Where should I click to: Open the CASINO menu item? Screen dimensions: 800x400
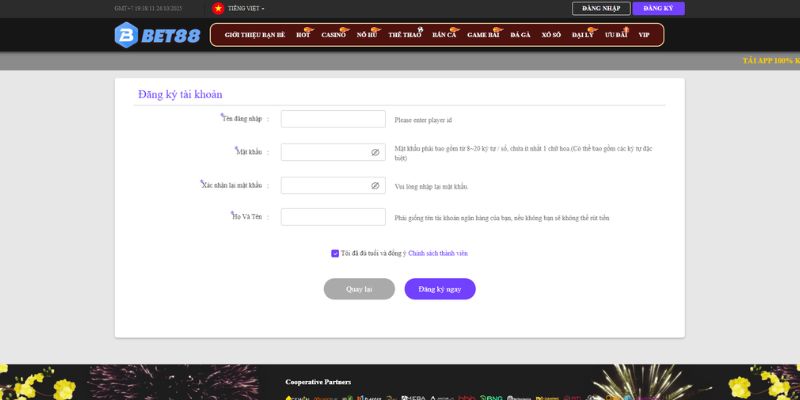pos(333,35)
